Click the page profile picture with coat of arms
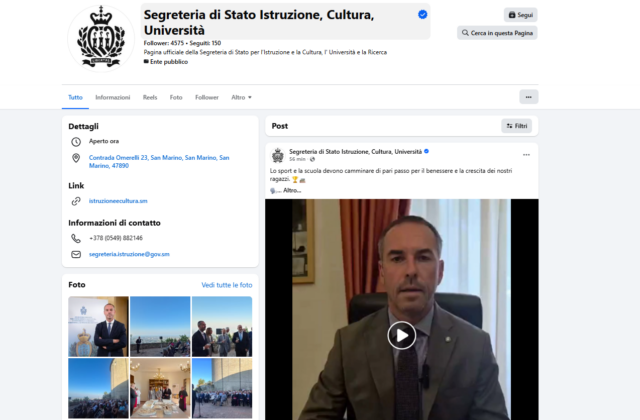 tap(101, 38)
